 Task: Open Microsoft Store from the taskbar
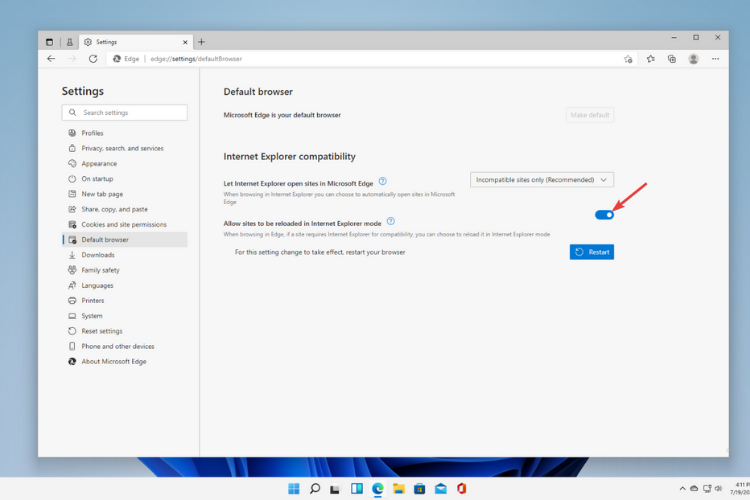[x=419, y=488]
